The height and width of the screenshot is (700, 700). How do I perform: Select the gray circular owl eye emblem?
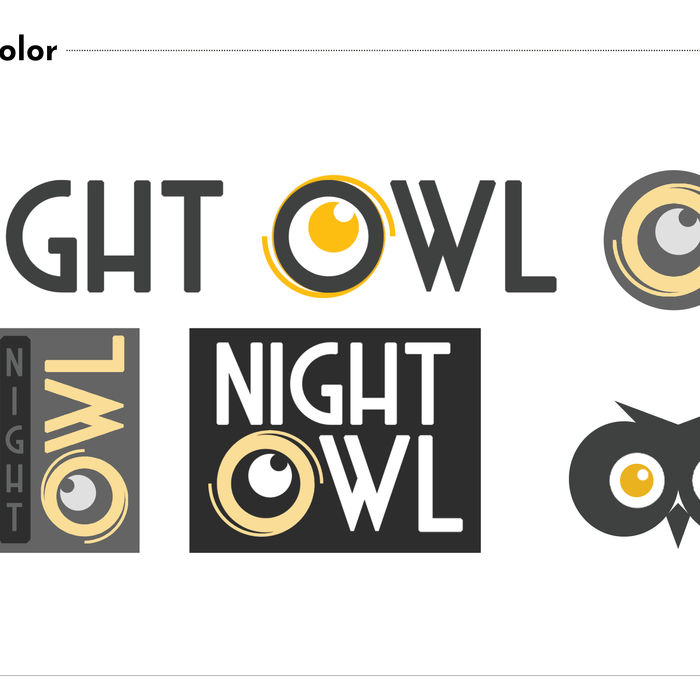pos(652,240)
